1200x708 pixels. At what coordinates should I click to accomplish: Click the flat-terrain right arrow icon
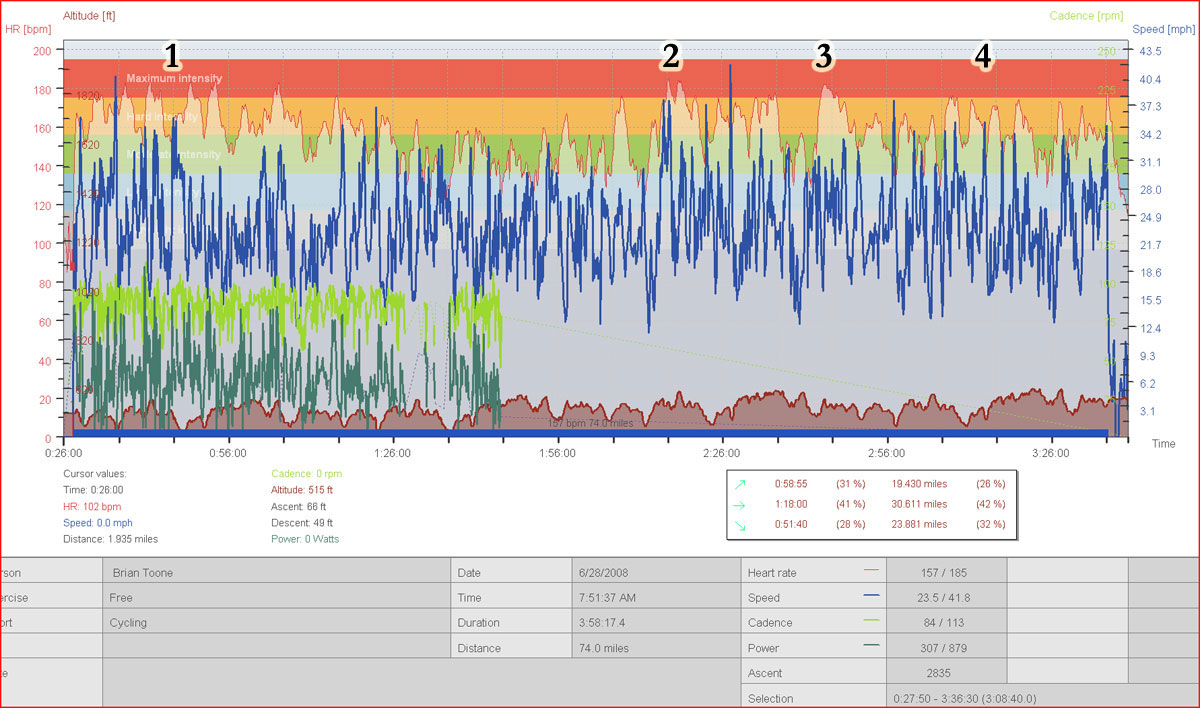(740, 504)
